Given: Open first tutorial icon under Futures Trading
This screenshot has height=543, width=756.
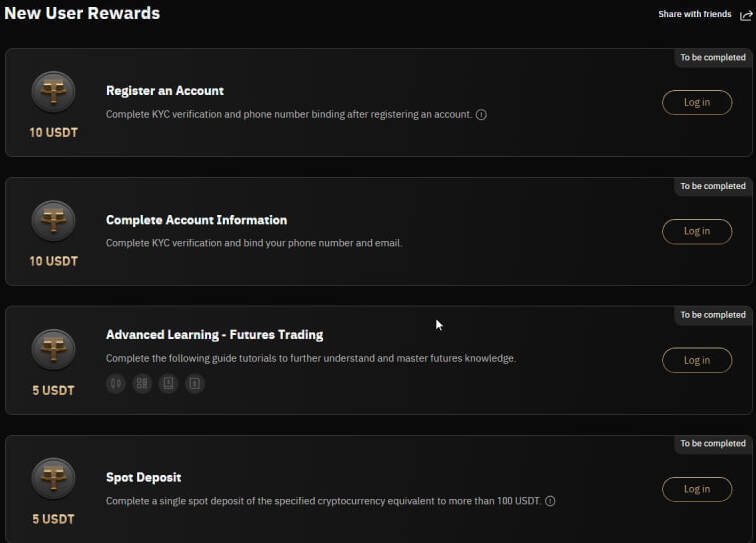Looking at the screenshot, I should pos(116,383).
